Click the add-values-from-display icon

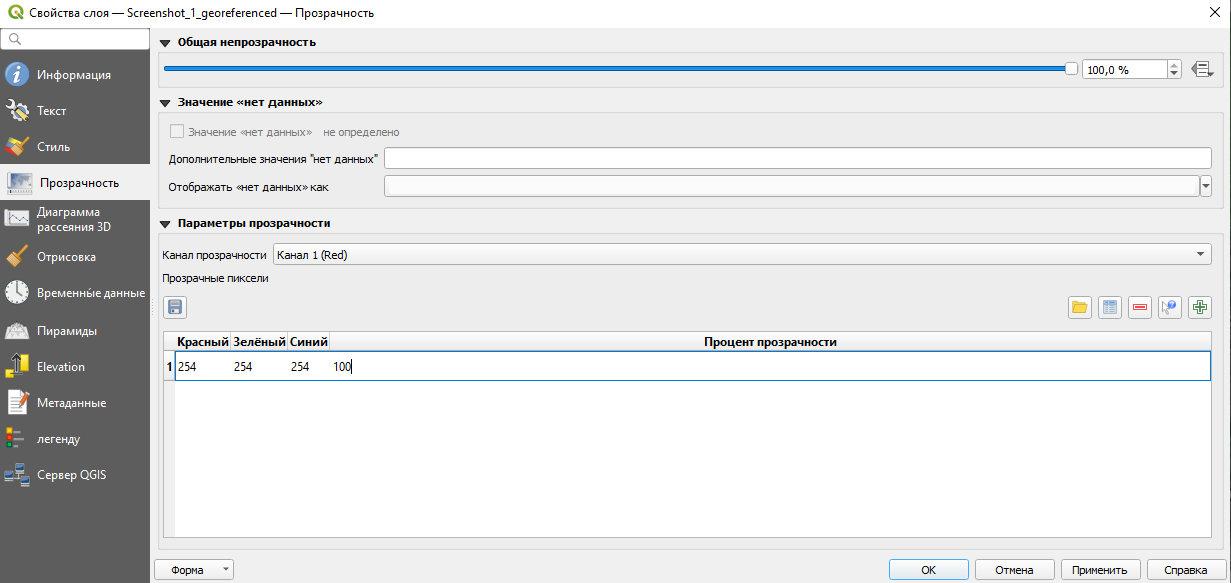coord(1169,307)
